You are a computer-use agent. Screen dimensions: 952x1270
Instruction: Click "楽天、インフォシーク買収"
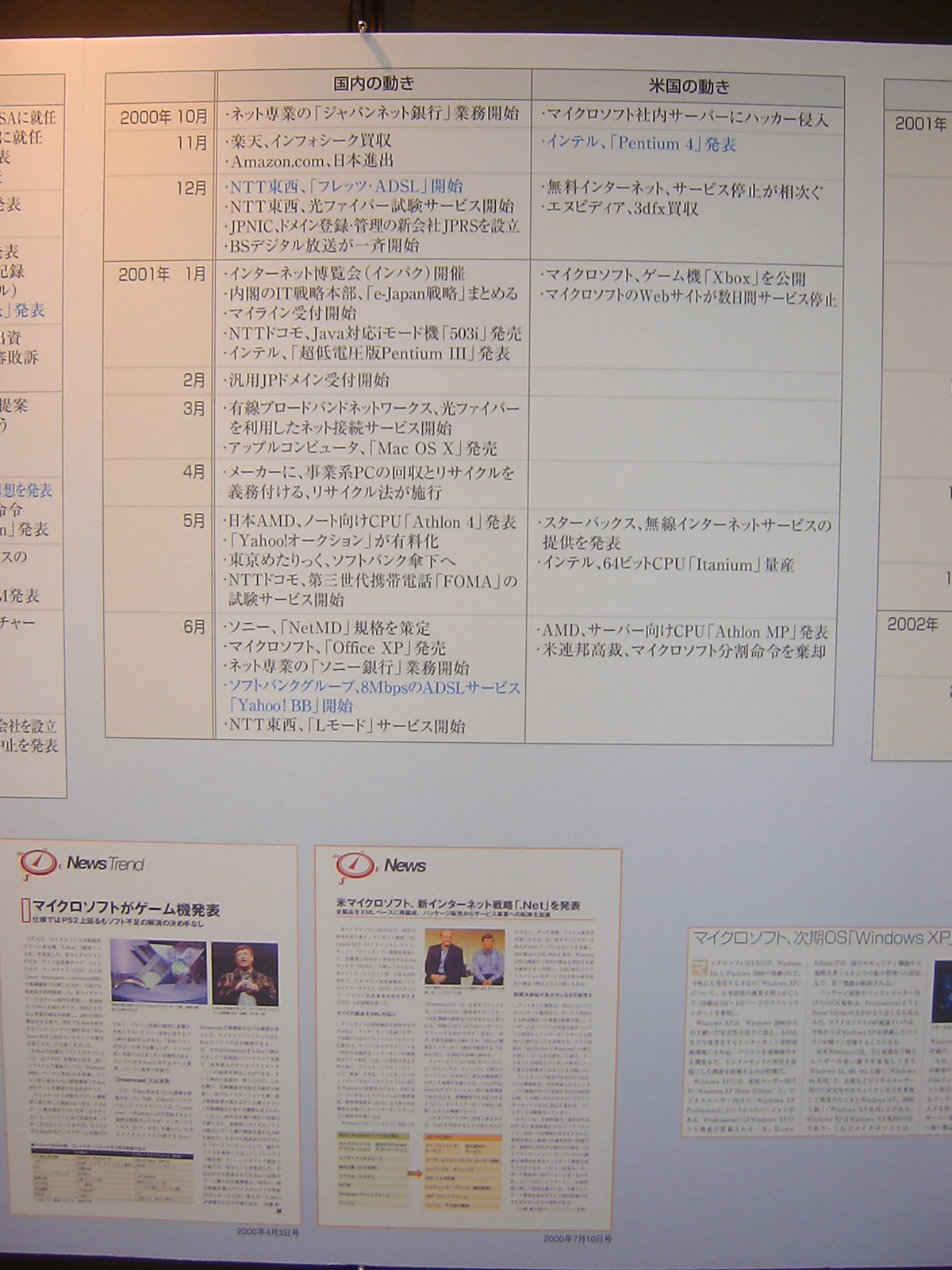[308, 141]
